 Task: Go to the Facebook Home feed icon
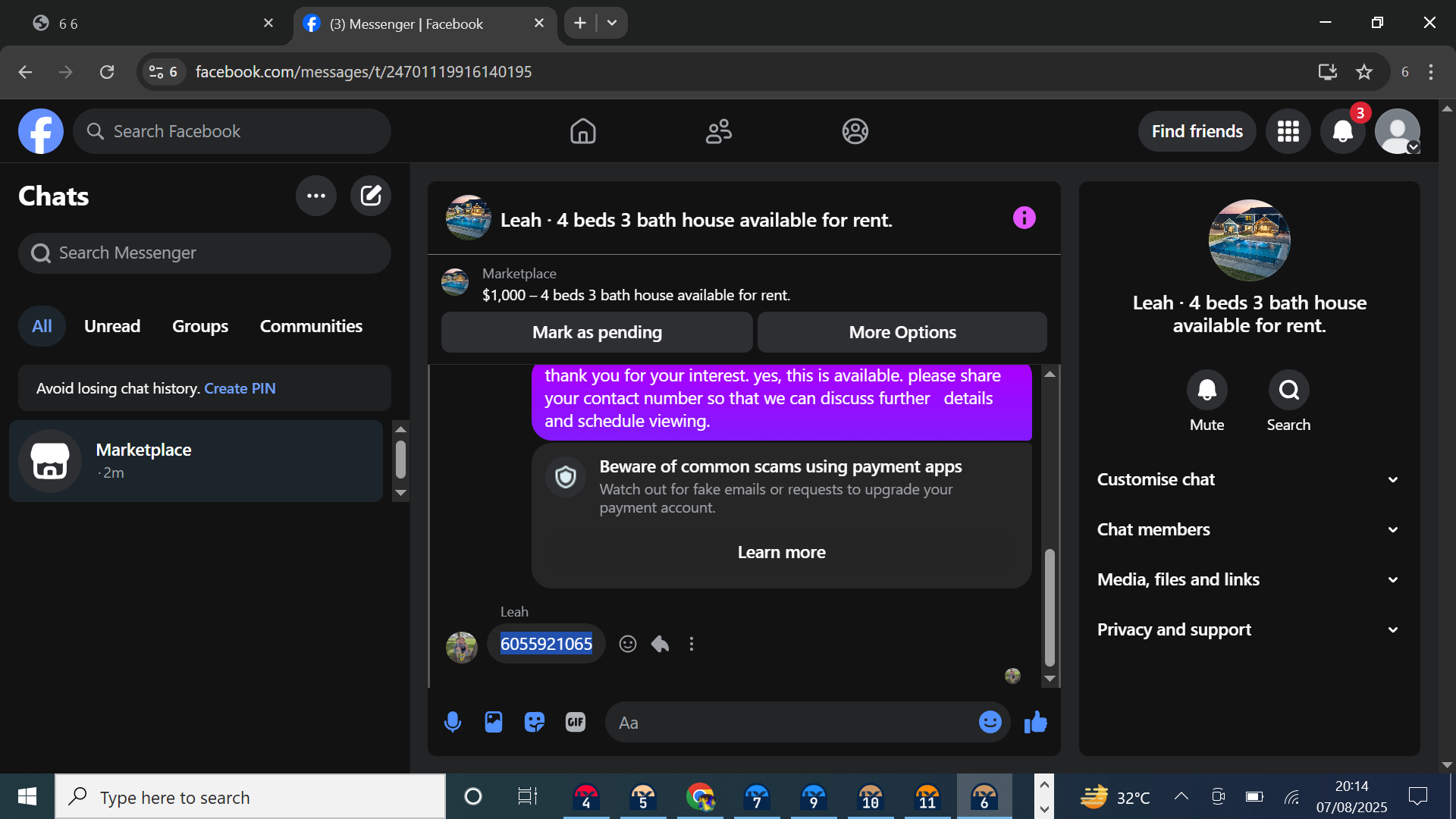click(x=582, y=131)
